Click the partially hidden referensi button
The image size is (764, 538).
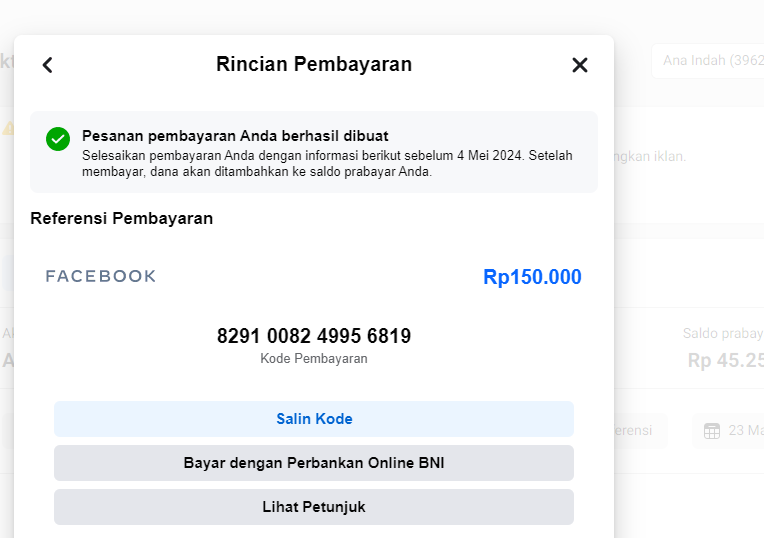[636, 430]
